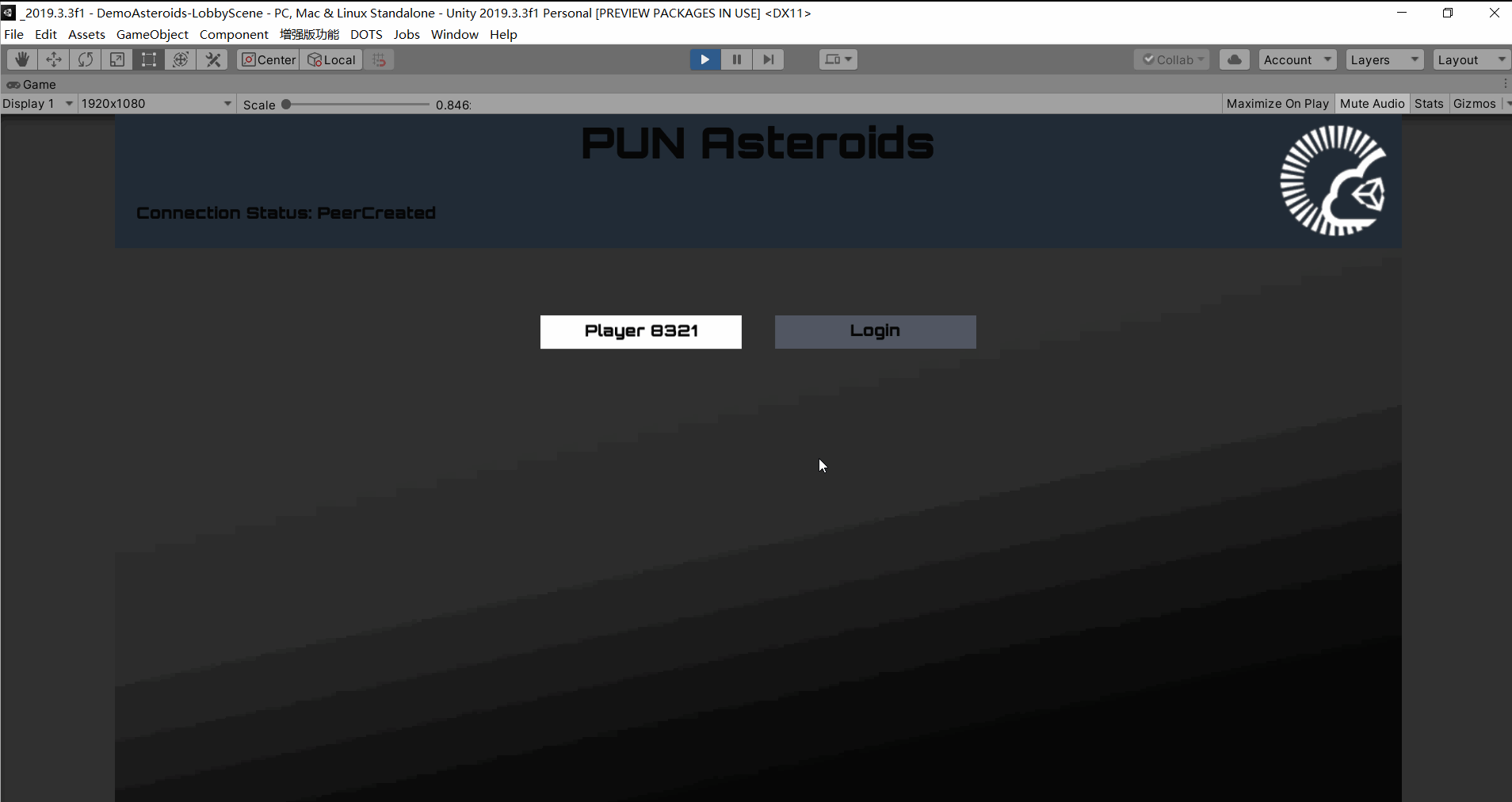Open custom editor tools
This screenshot has width=1512, height=802.
212,59
